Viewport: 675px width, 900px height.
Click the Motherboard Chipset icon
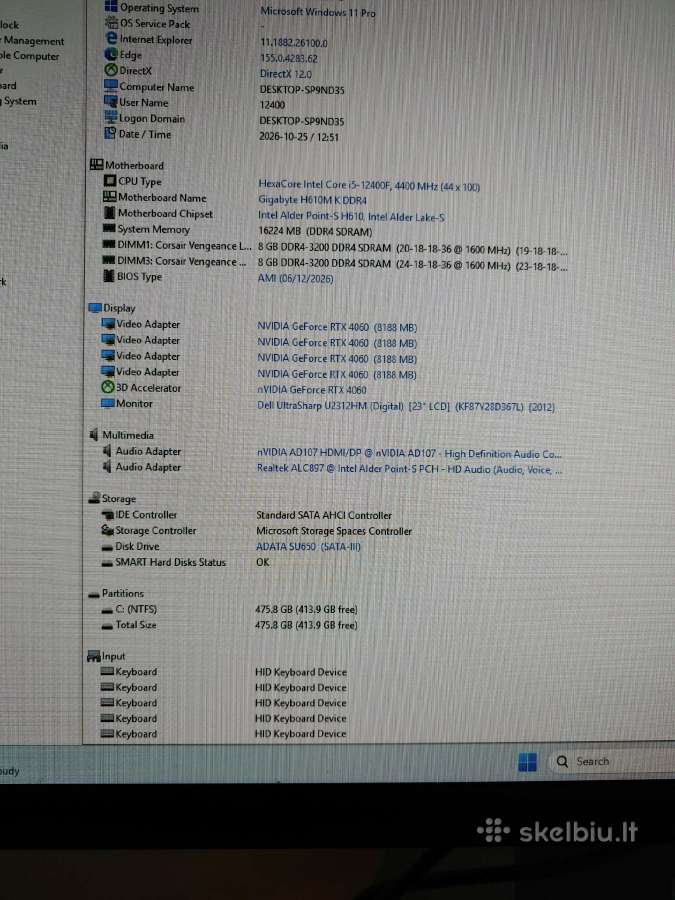(110, 213)
